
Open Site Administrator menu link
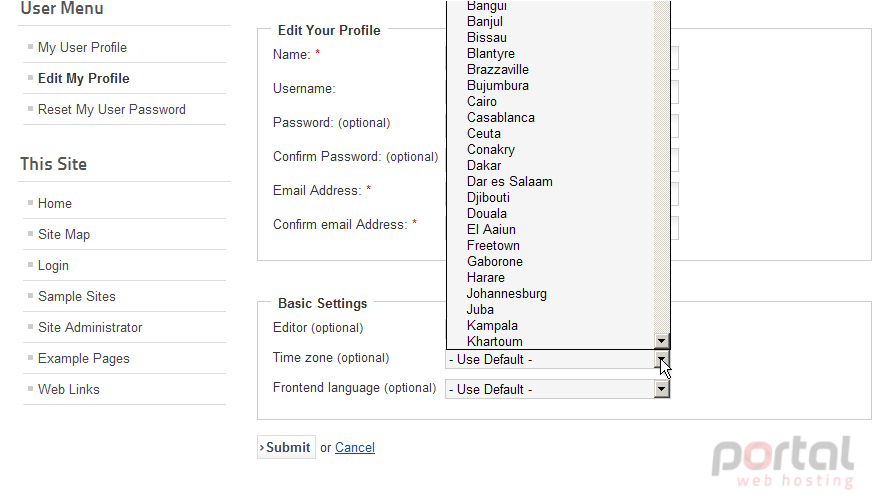tap(90, 328)
